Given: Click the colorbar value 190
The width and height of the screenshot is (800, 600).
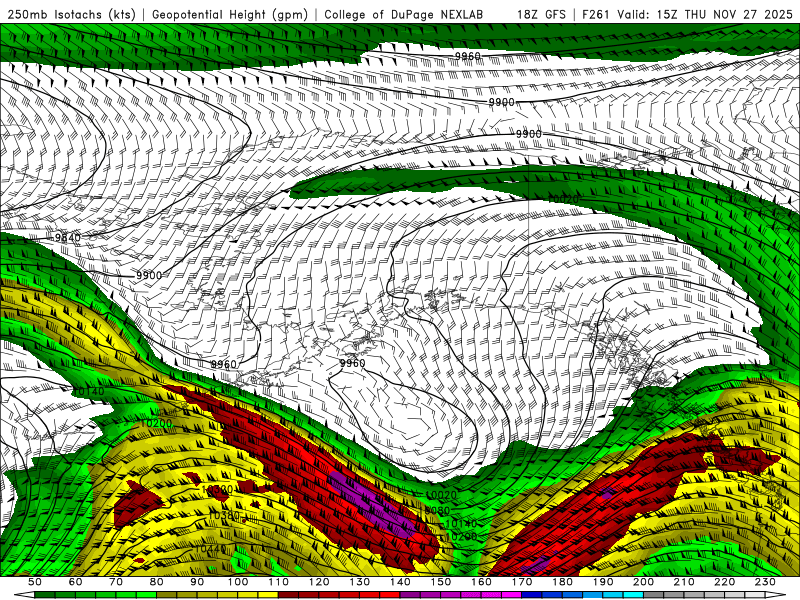Looking at the screenshot, I should pos(603,582).
